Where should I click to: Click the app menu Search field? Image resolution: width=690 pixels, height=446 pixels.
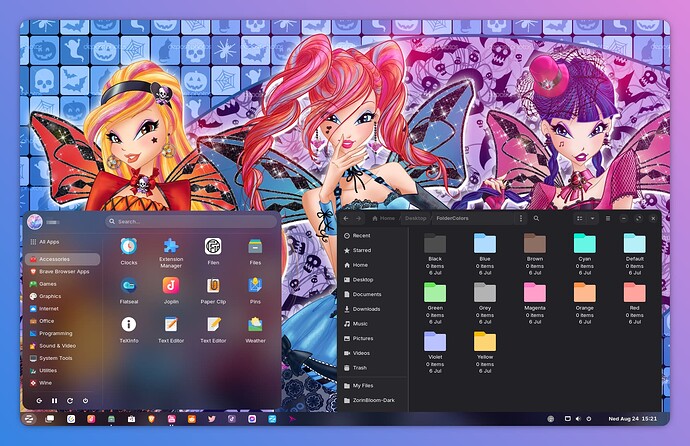point(191,222)
